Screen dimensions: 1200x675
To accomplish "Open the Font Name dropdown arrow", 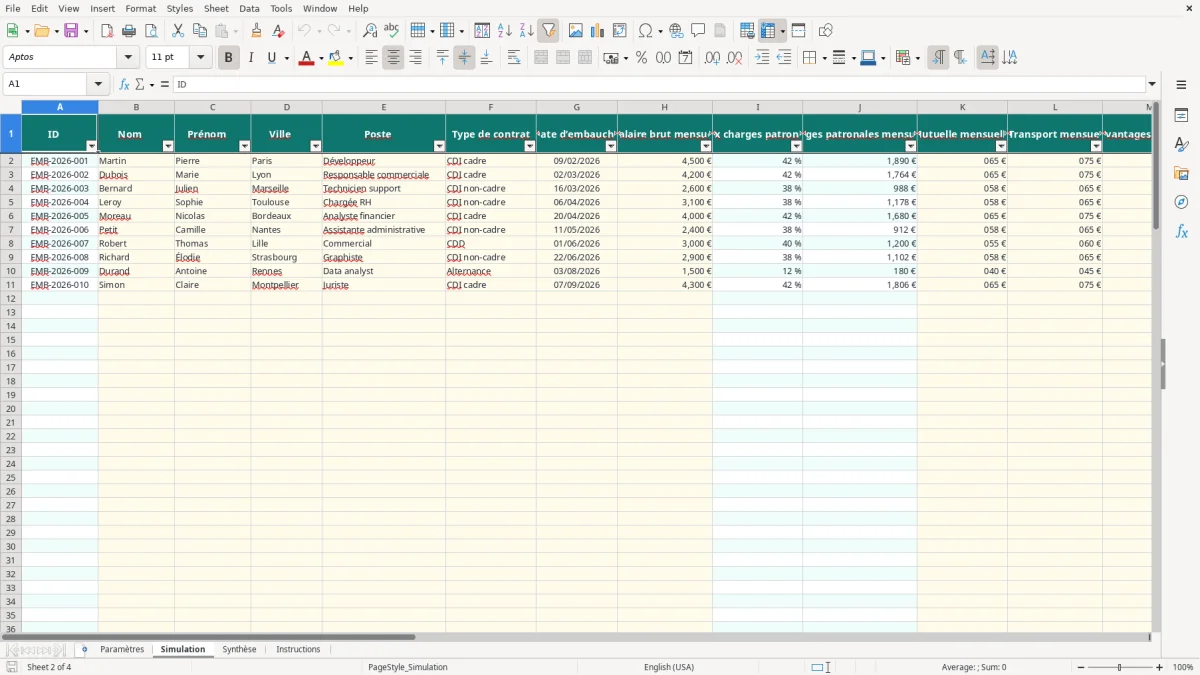I will tap(128, 58).
